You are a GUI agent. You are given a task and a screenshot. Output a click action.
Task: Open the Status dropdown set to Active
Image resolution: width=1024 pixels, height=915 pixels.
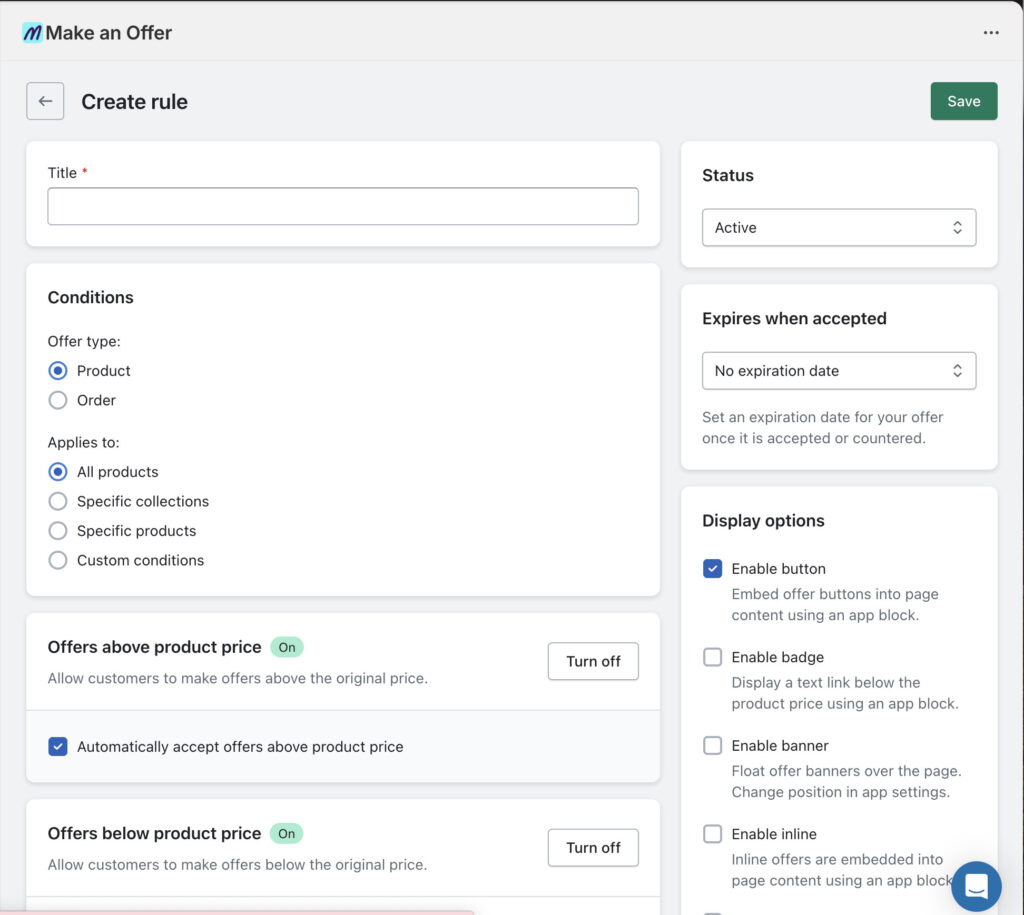838,228
